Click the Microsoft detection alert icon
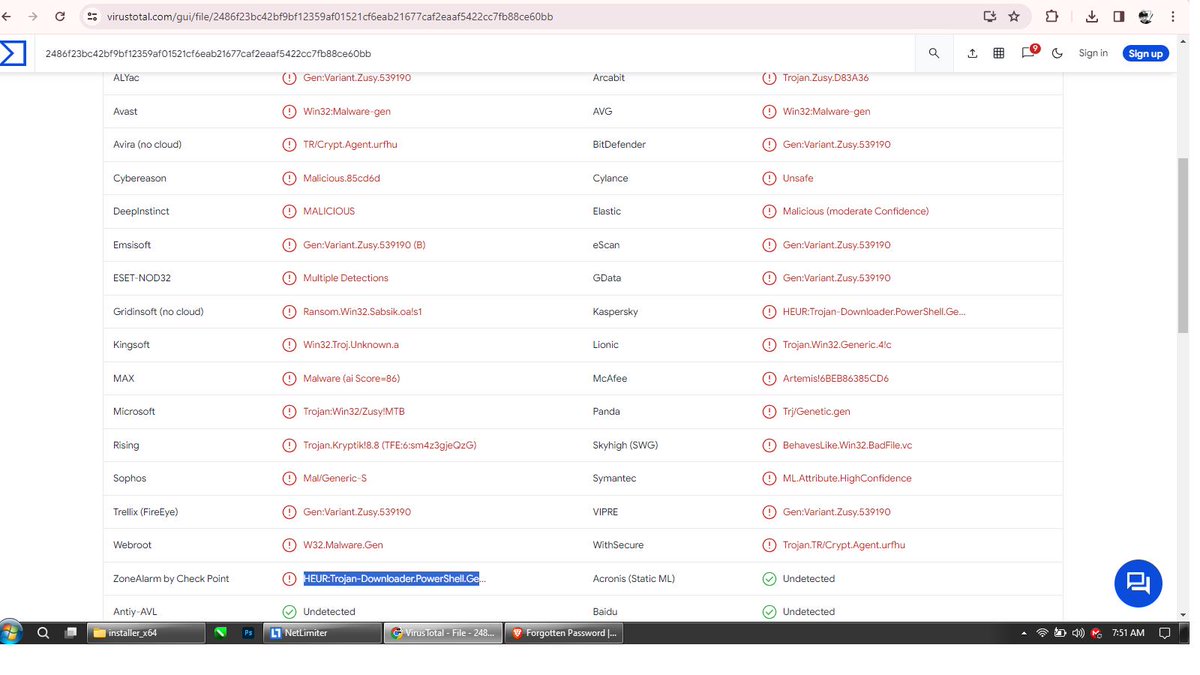 pos(289,412)
